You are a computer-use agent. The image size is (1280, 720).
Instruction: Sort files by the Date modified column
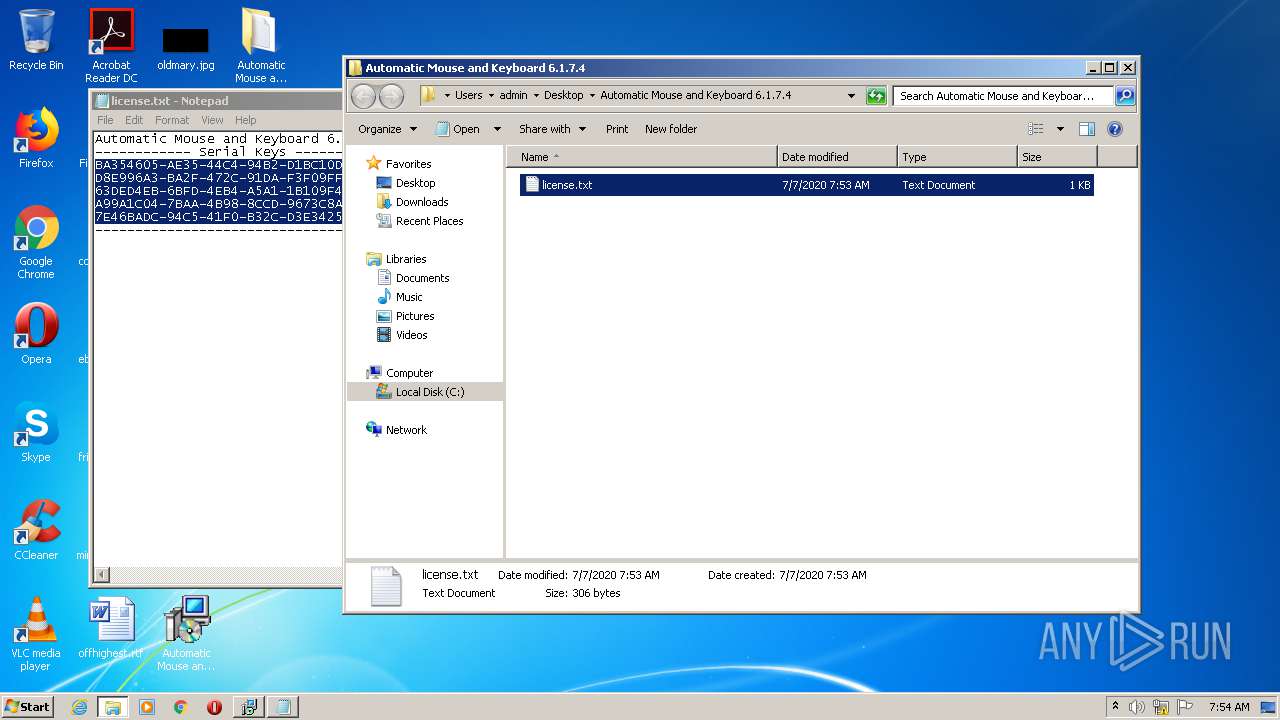pos(837,157)
